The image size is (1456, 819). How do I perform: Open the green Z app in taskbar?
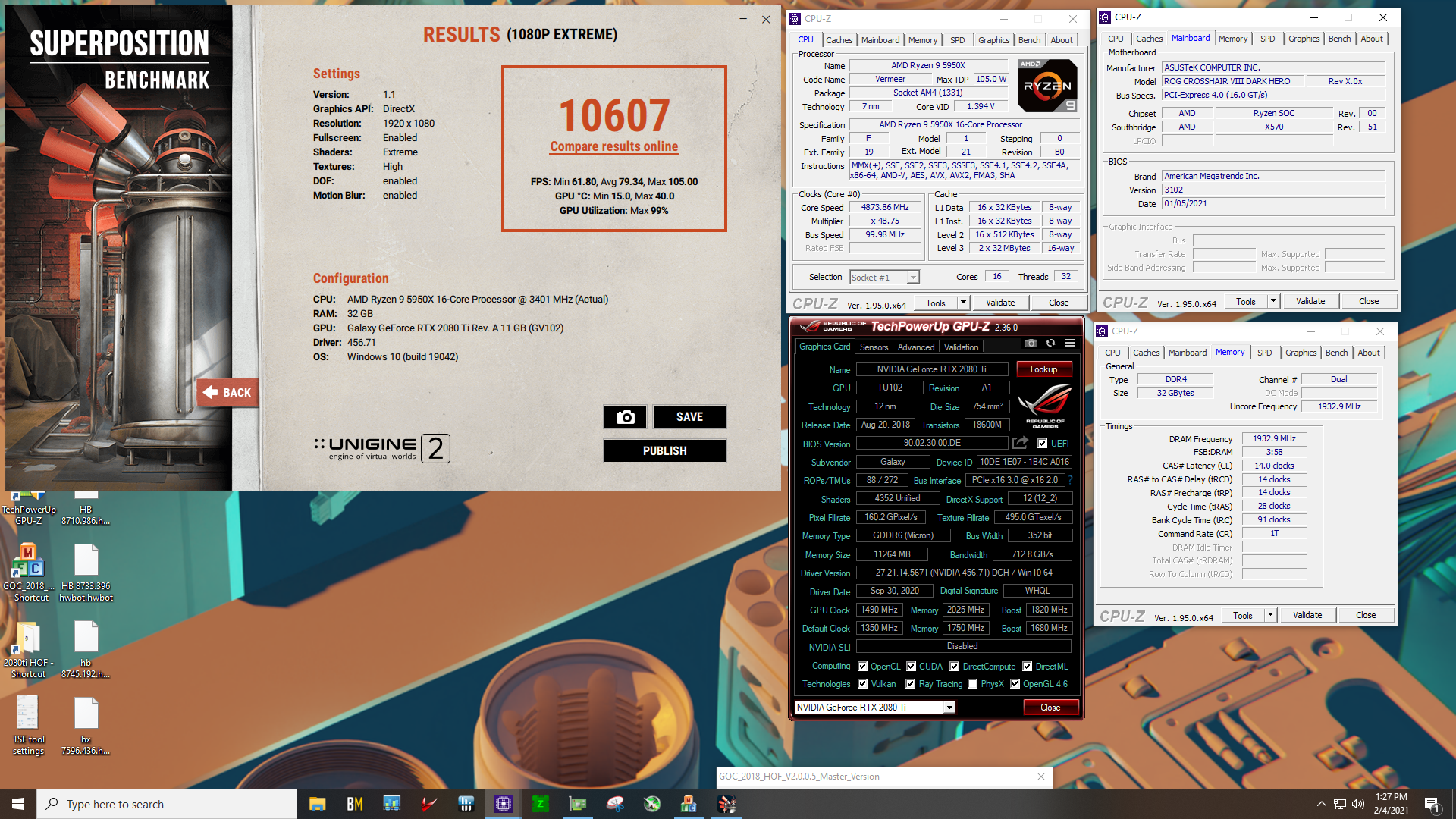click(x=541, y=804)
